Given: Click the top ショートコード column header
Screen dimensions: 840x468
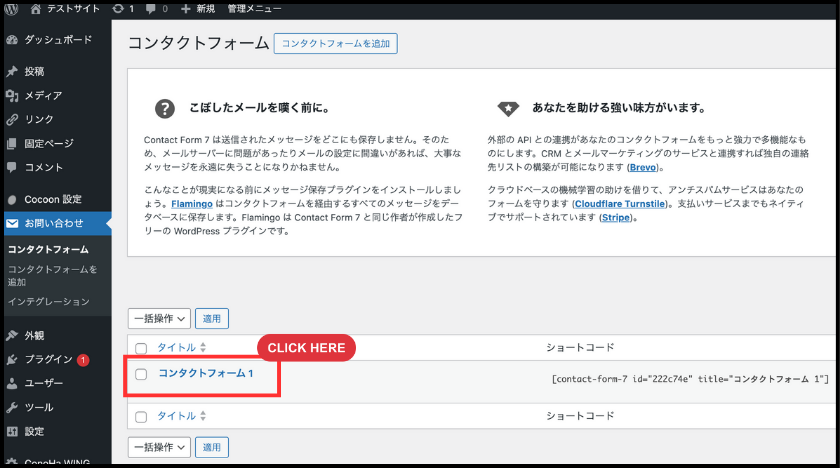Looking at the screenshot, I should tap(580, 348).
